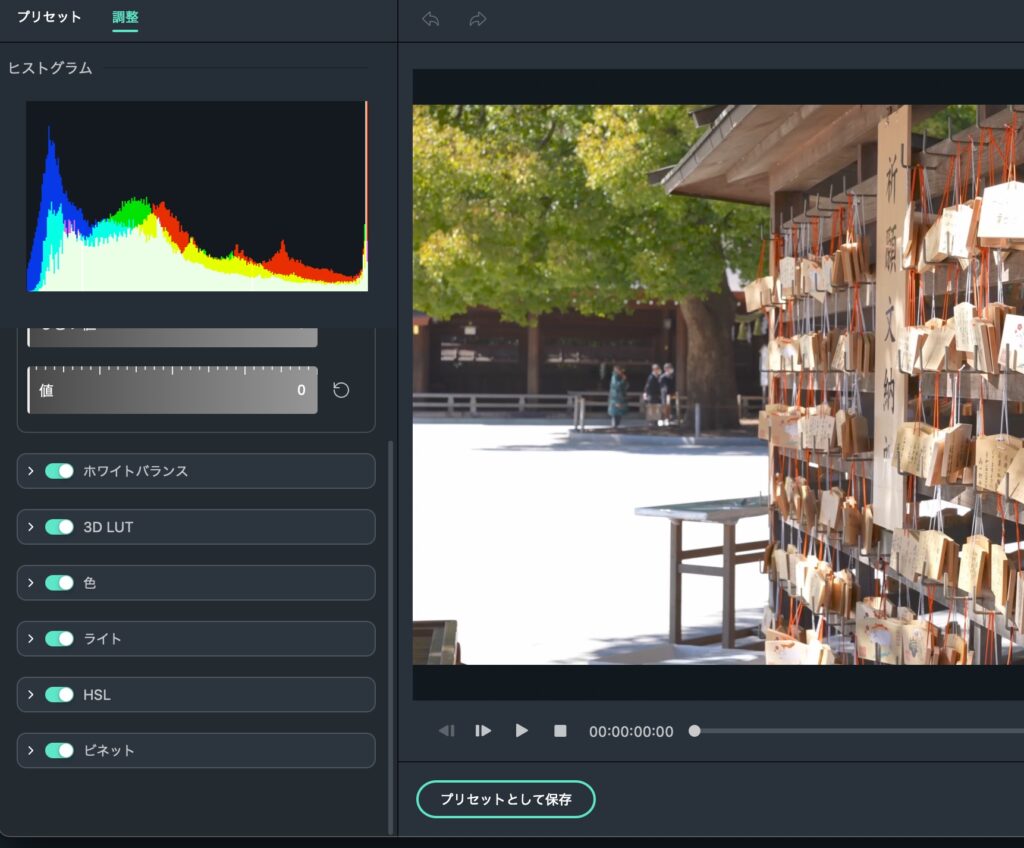Click the histogram graph display
1024x848 pixels.
(197, 196)
